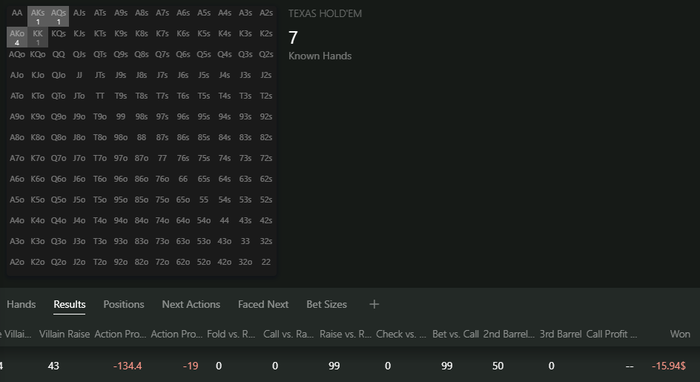Select the Results tab
The width and height of the screenshot is (700, 382).
point(69,304)
